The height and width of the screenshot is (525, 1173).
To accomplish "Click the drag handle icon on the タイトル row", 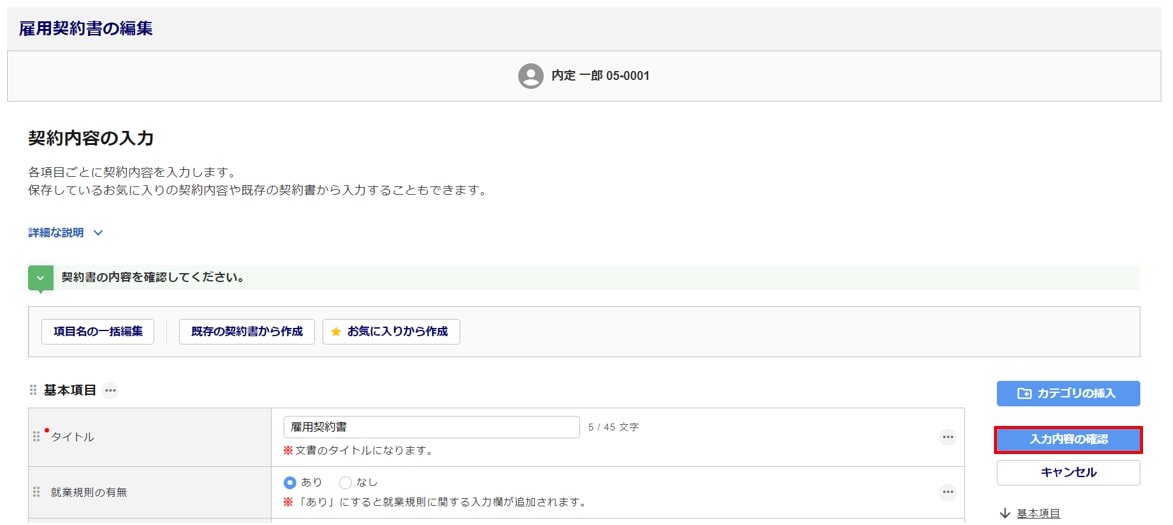I will [37, 437].
